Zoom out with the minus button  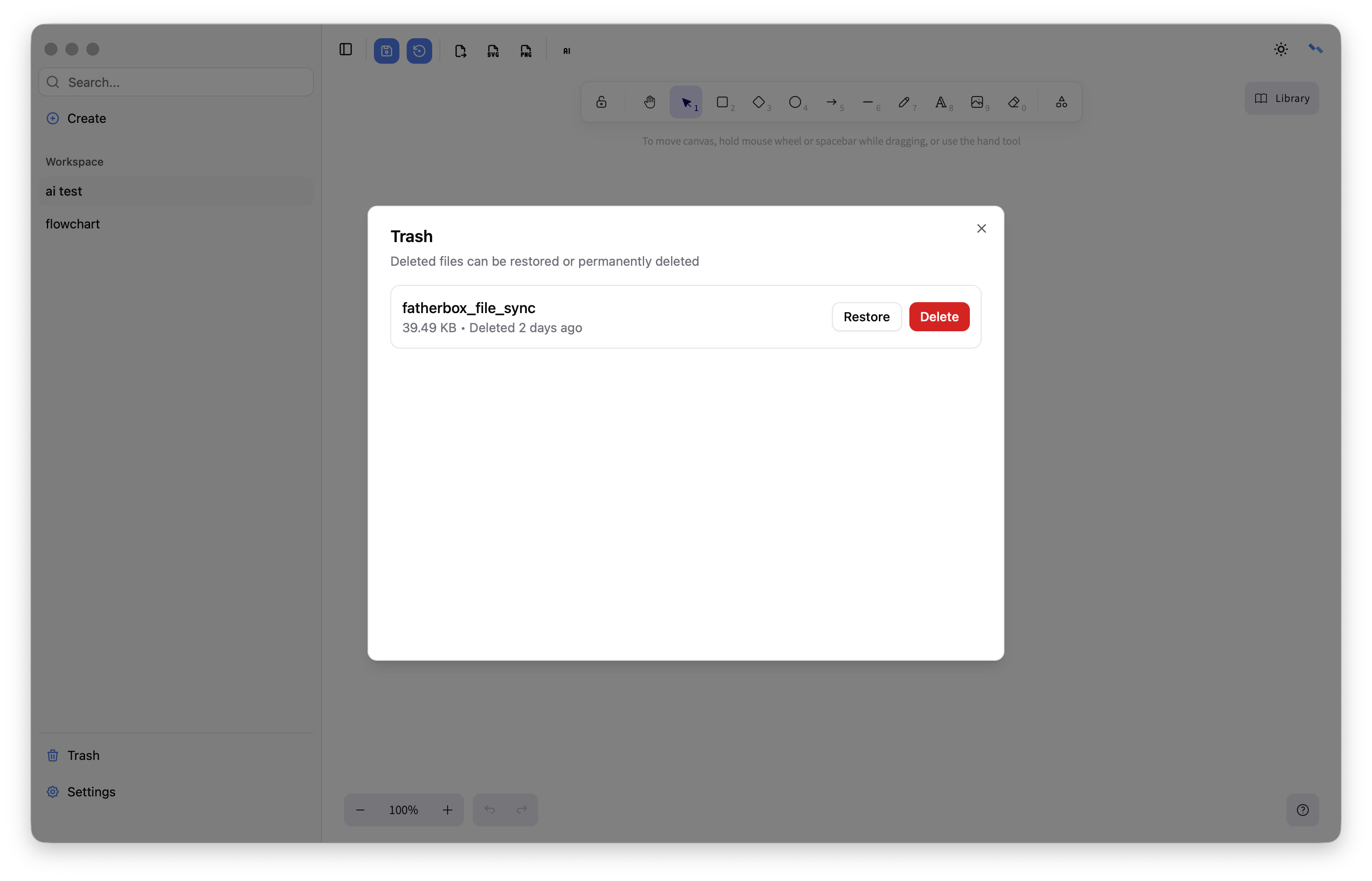[360, 810]
